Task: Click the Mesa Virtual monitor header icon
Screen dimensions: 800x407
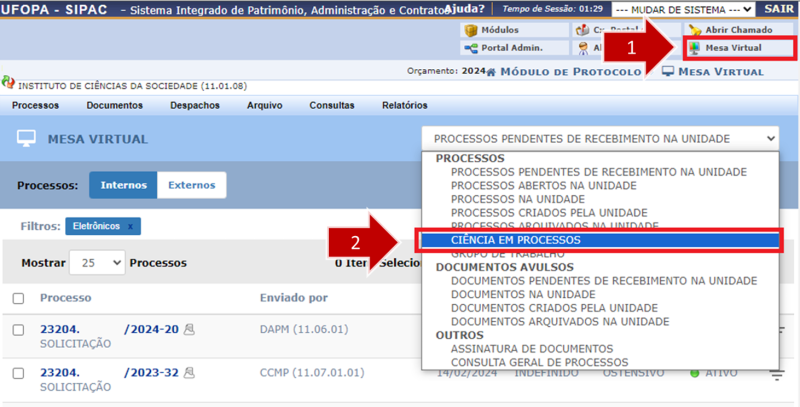Action: coord(27,139)
